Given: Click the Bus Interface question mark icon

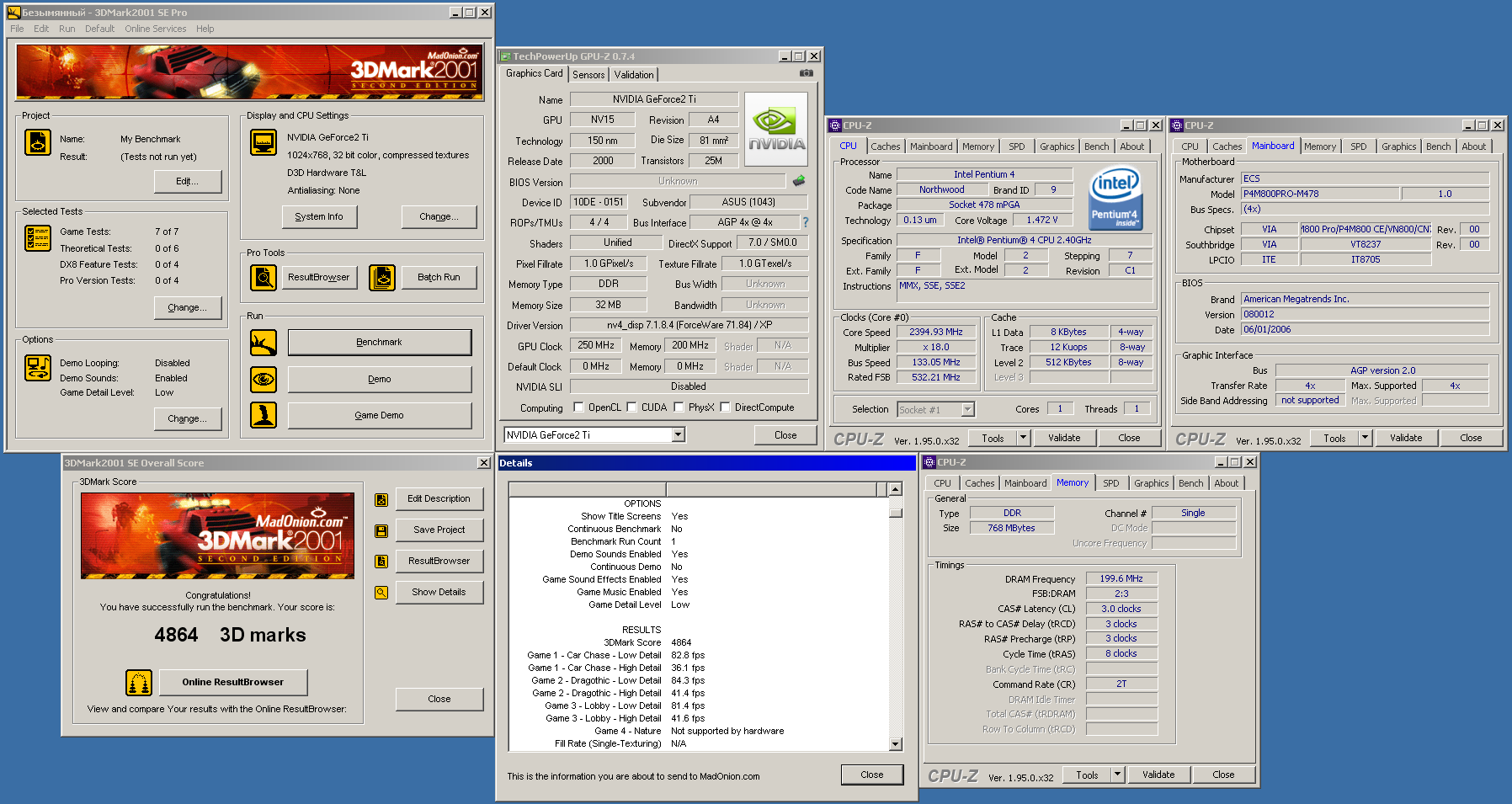Looking at the screenshot, I should pos(805,222).
